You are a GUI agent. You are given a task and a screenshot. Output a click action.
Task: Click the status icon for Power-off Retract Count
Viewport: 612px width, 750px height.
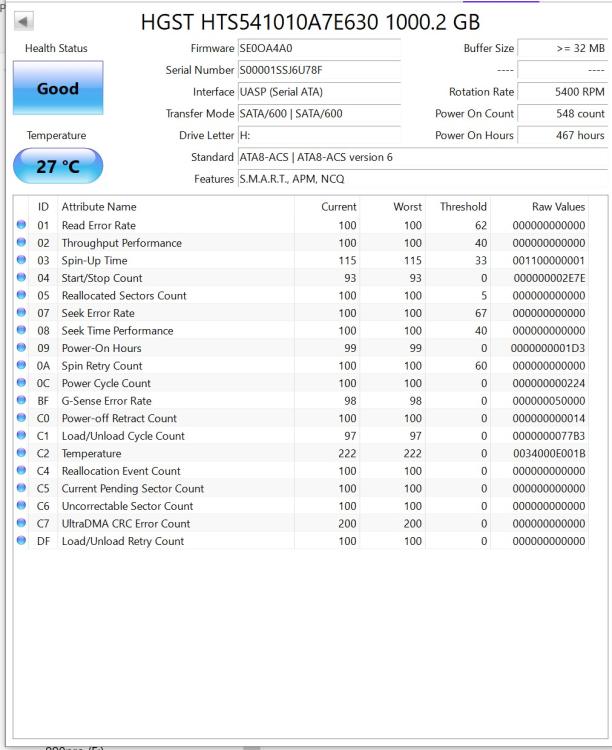point(21,418)
